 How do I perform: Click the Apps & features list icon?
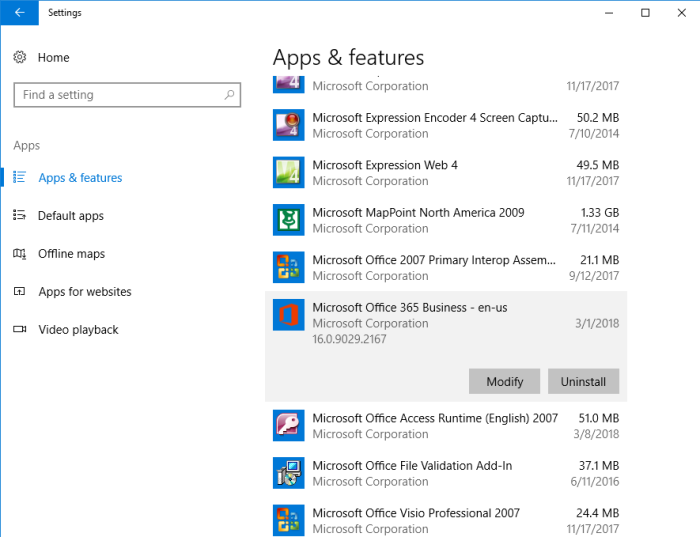(x=19, y=177)
